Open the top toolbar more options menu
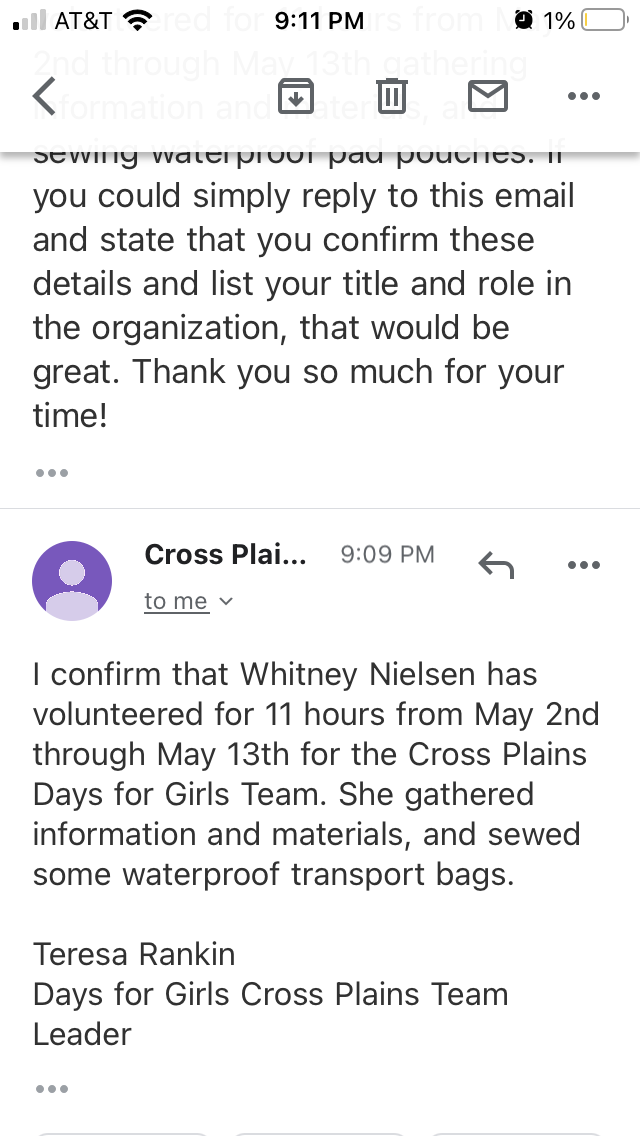The height and width of the screenshot is (1136, 640). click(583, 97)
